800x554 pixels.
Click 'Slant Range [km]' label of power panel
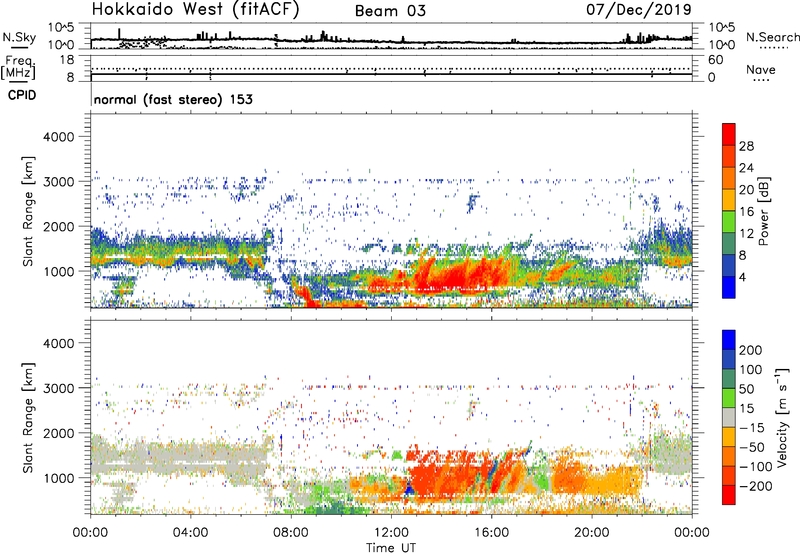coord(28,211)
